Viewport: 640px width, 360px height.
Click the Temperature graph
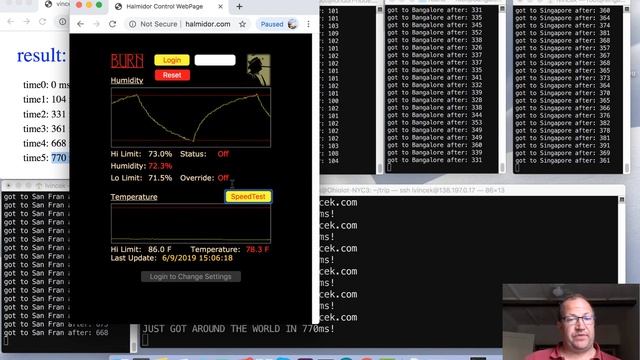[191, 224]
